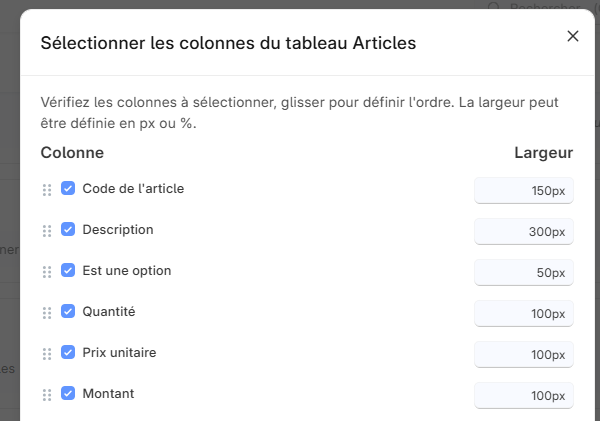Click drag handle next to Description row
This screenshot has width=600, height=421.
pyautogui.click(x=47, y=230)
